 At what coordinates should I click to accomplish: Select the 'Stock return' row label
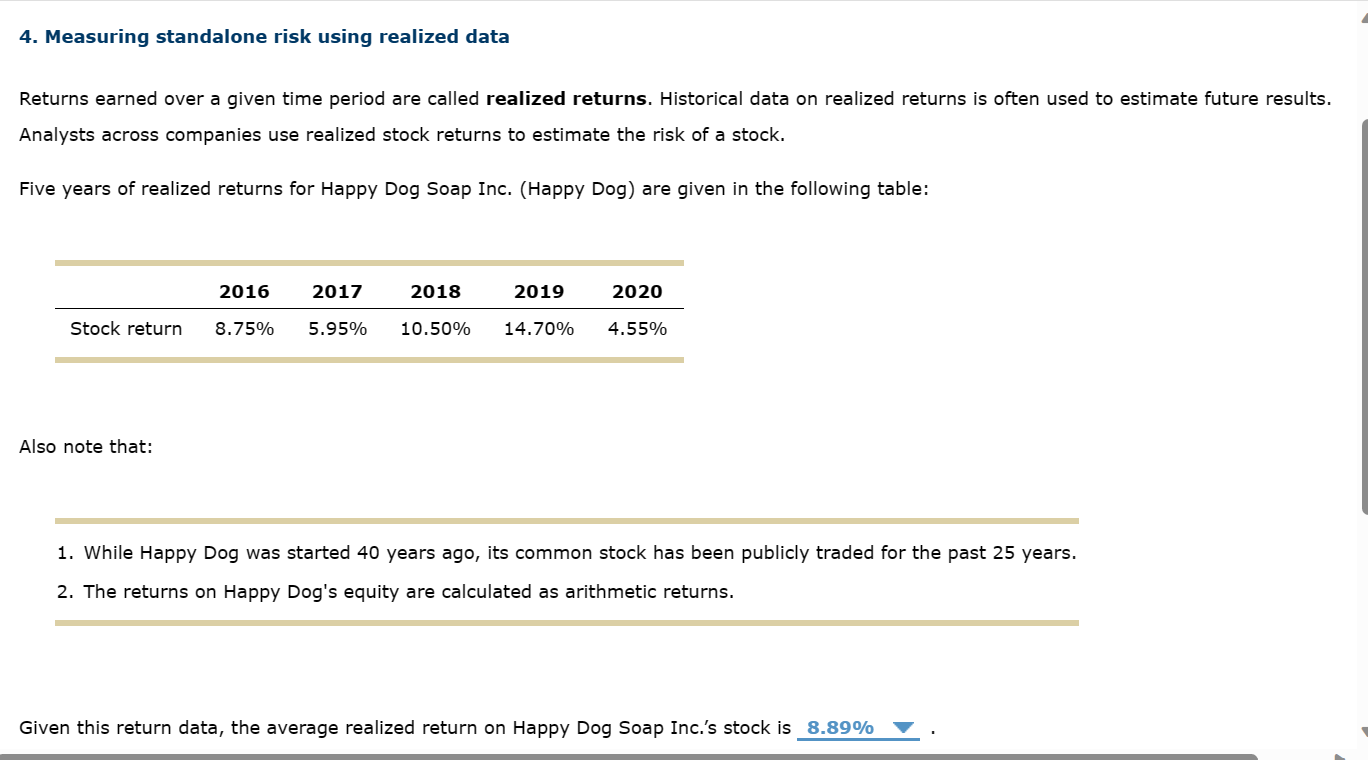pos(125,328)
